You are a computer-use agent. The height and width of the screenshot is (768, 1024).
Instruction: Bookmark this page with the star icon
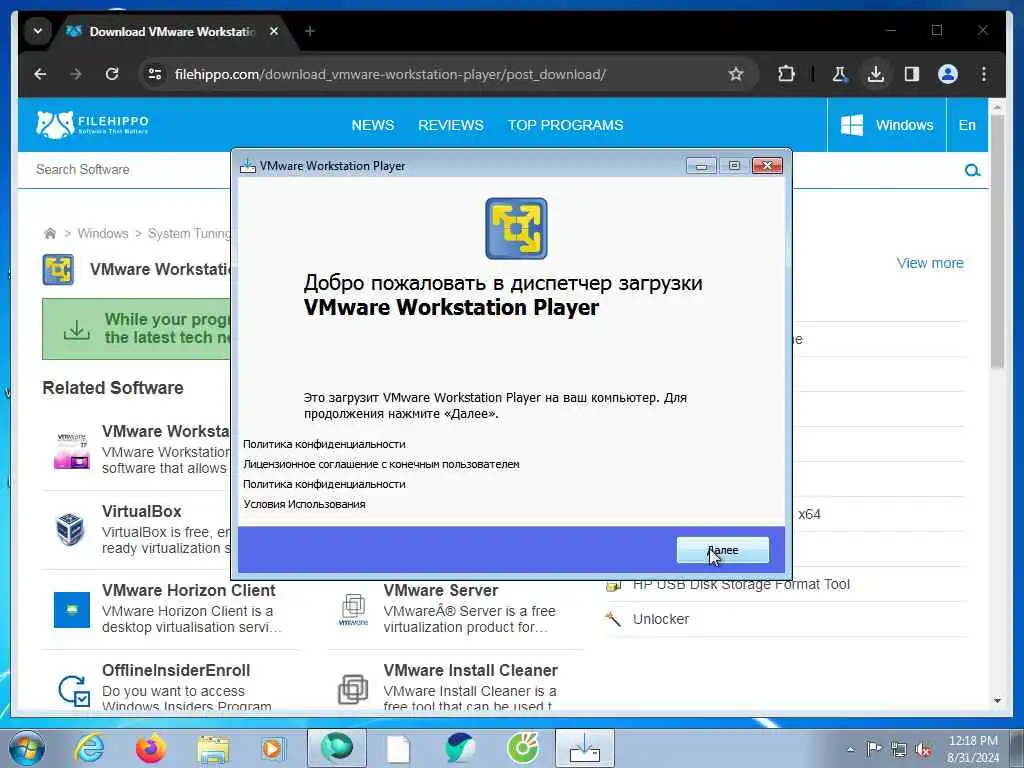736,74
